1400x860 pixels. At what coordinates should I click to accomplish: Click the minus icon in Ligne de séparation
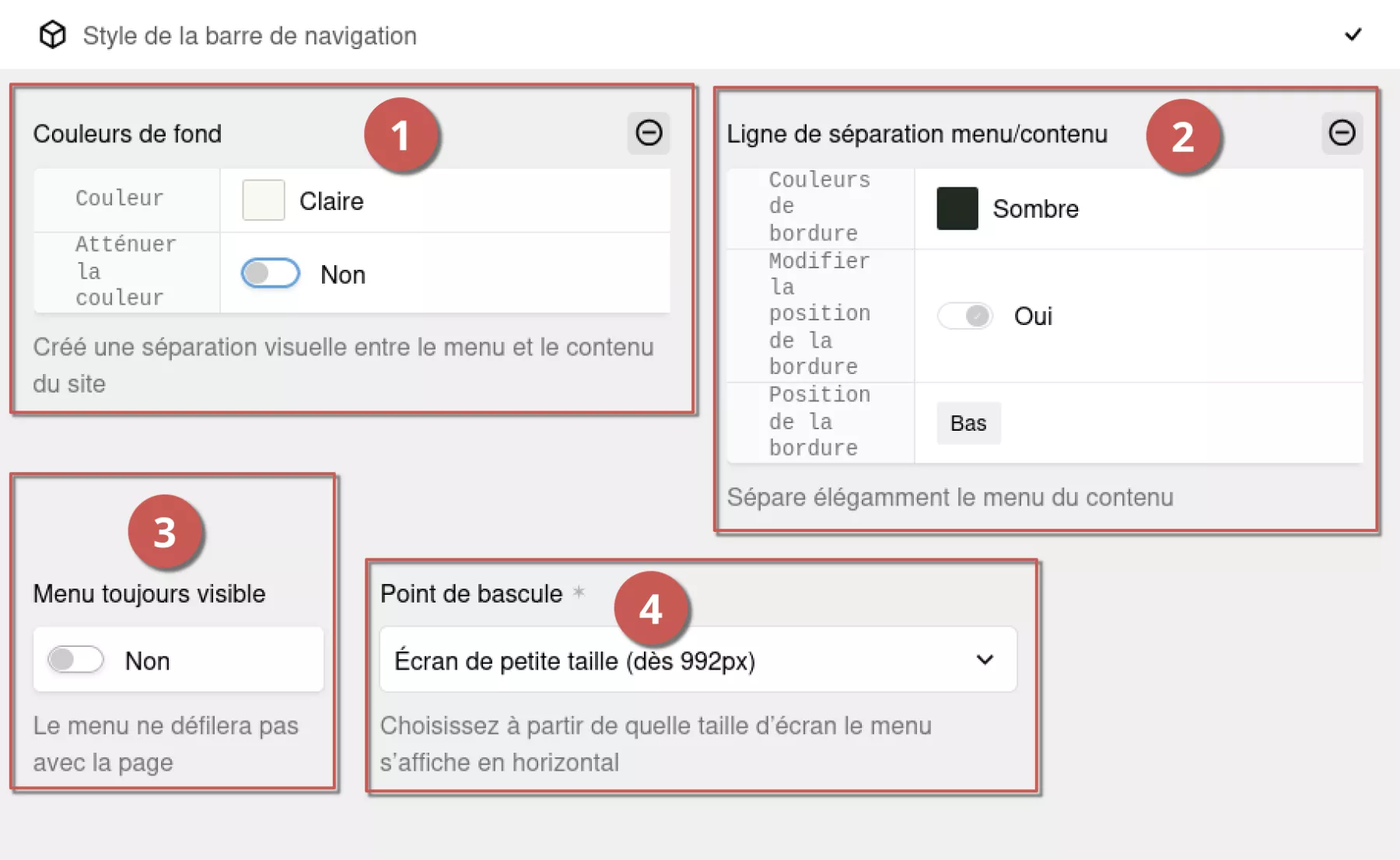coord(1342,133)
